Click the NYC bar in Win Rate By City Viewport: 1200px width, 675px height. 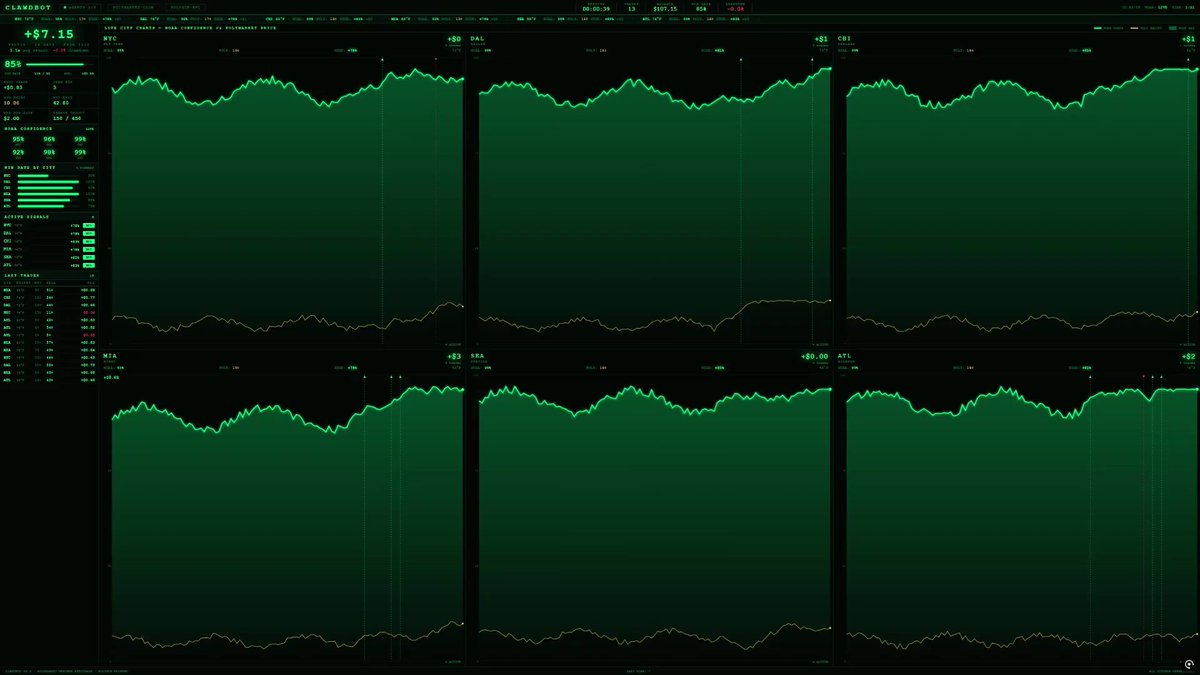33,176
